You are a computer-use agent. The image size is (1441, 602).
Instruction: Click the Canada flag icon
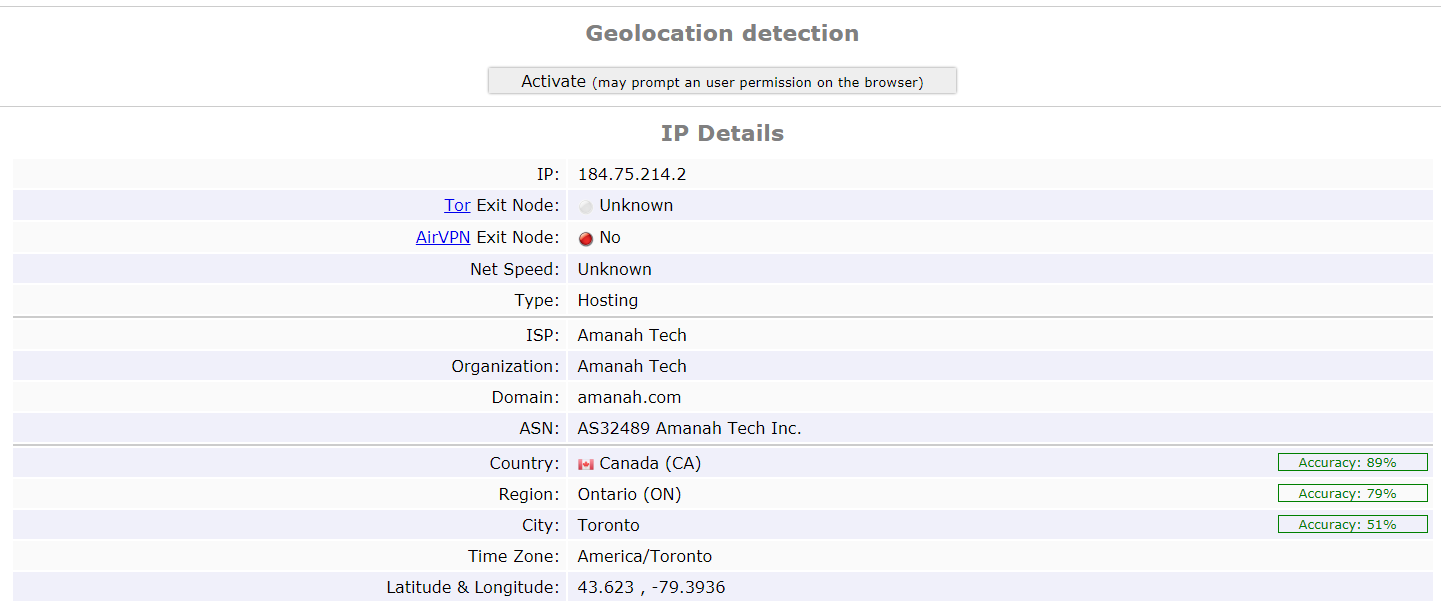coord(586,464)
